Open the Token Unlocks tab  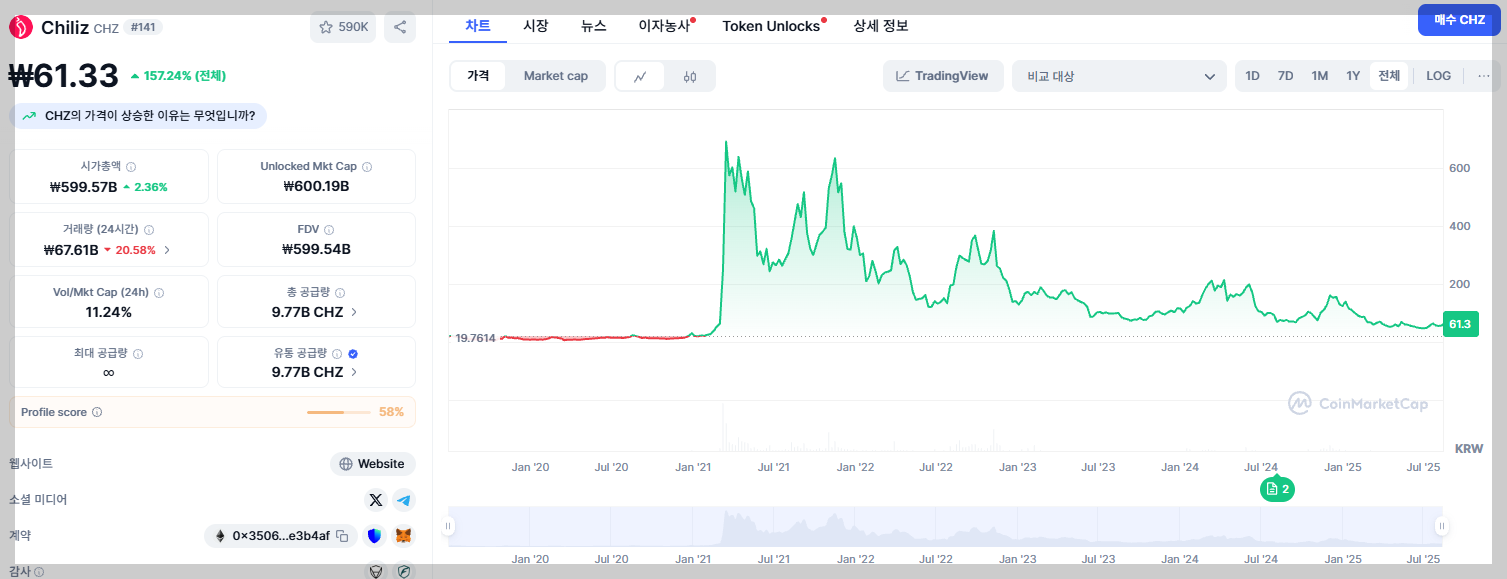(x=772, y=26)
